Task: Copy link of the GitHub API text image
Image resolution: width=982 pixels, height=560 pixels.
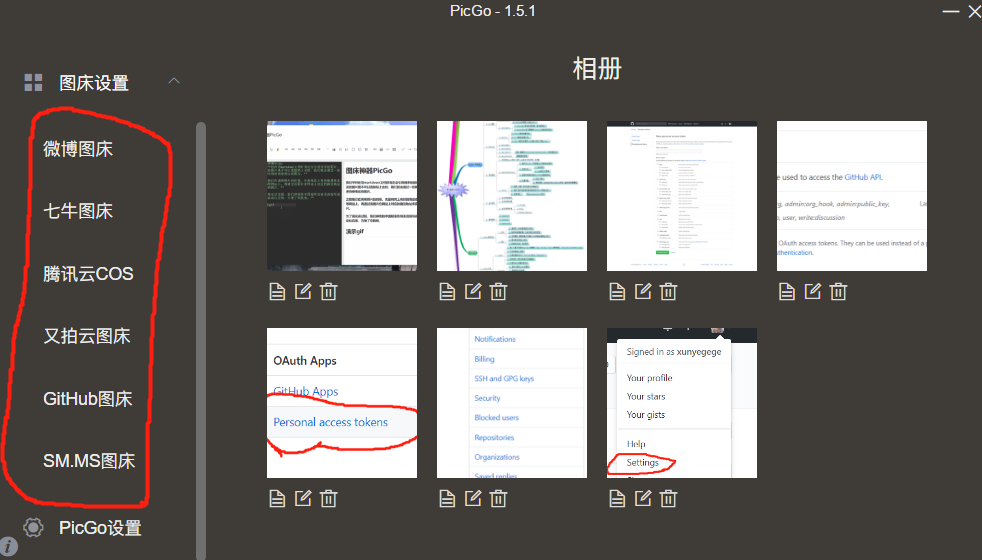Action: (787, 291)
